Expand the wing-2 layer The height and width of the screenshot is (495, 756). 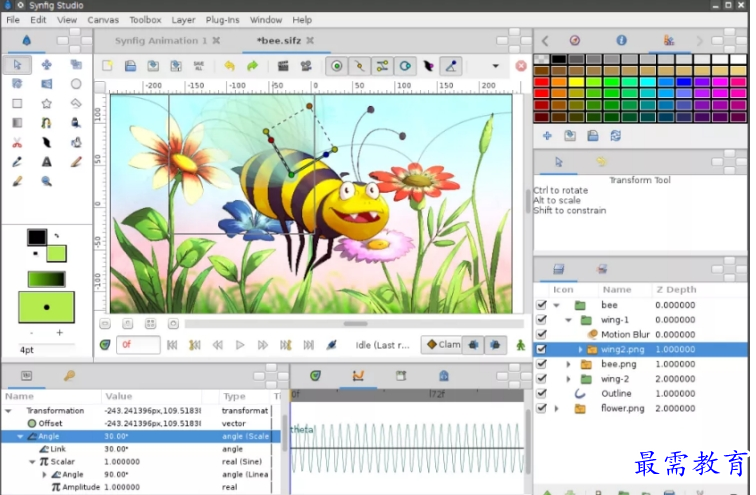pos(568,379)
